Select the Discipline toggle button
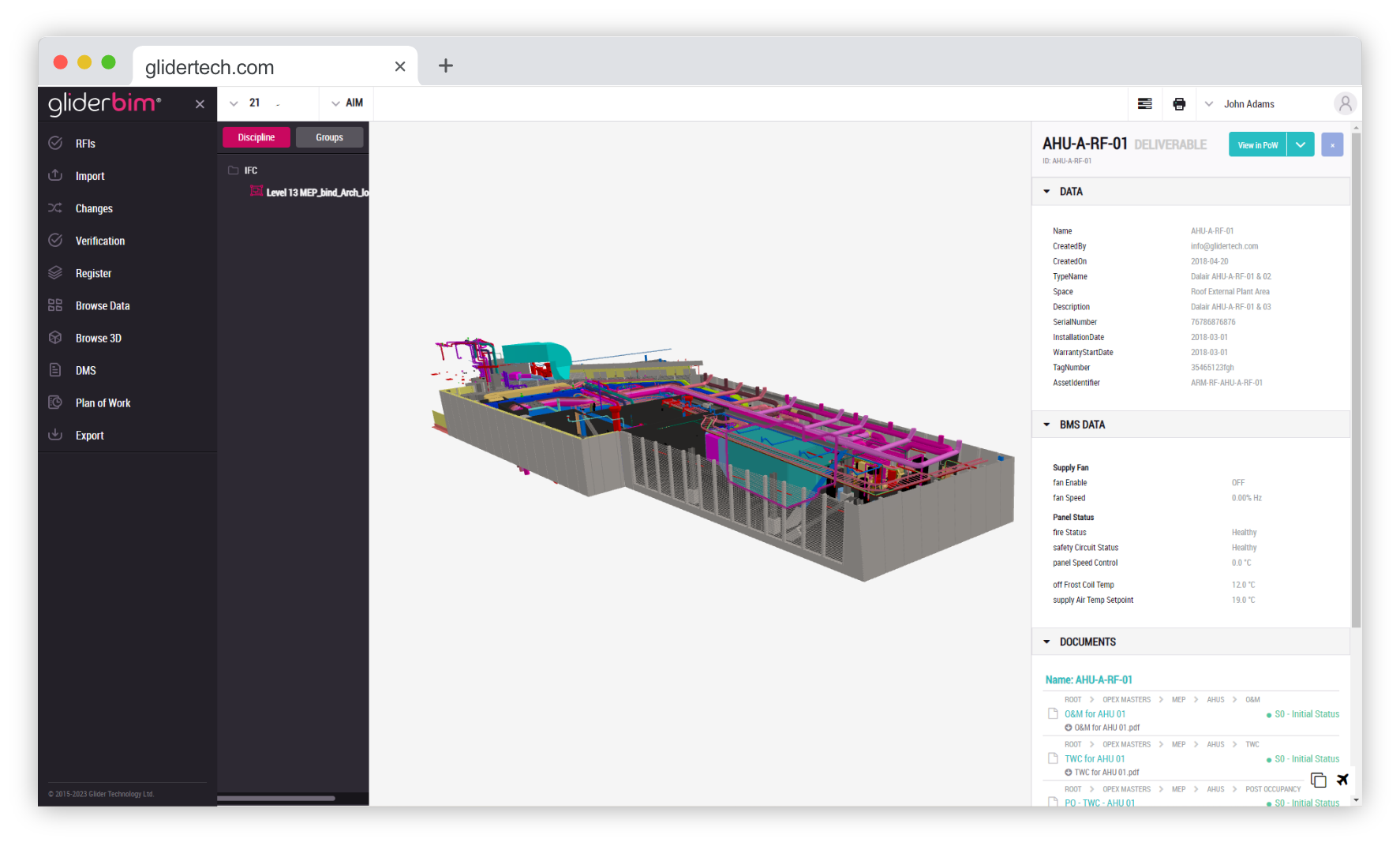This screenshot has width=1400, height=846. coord(256,137)
